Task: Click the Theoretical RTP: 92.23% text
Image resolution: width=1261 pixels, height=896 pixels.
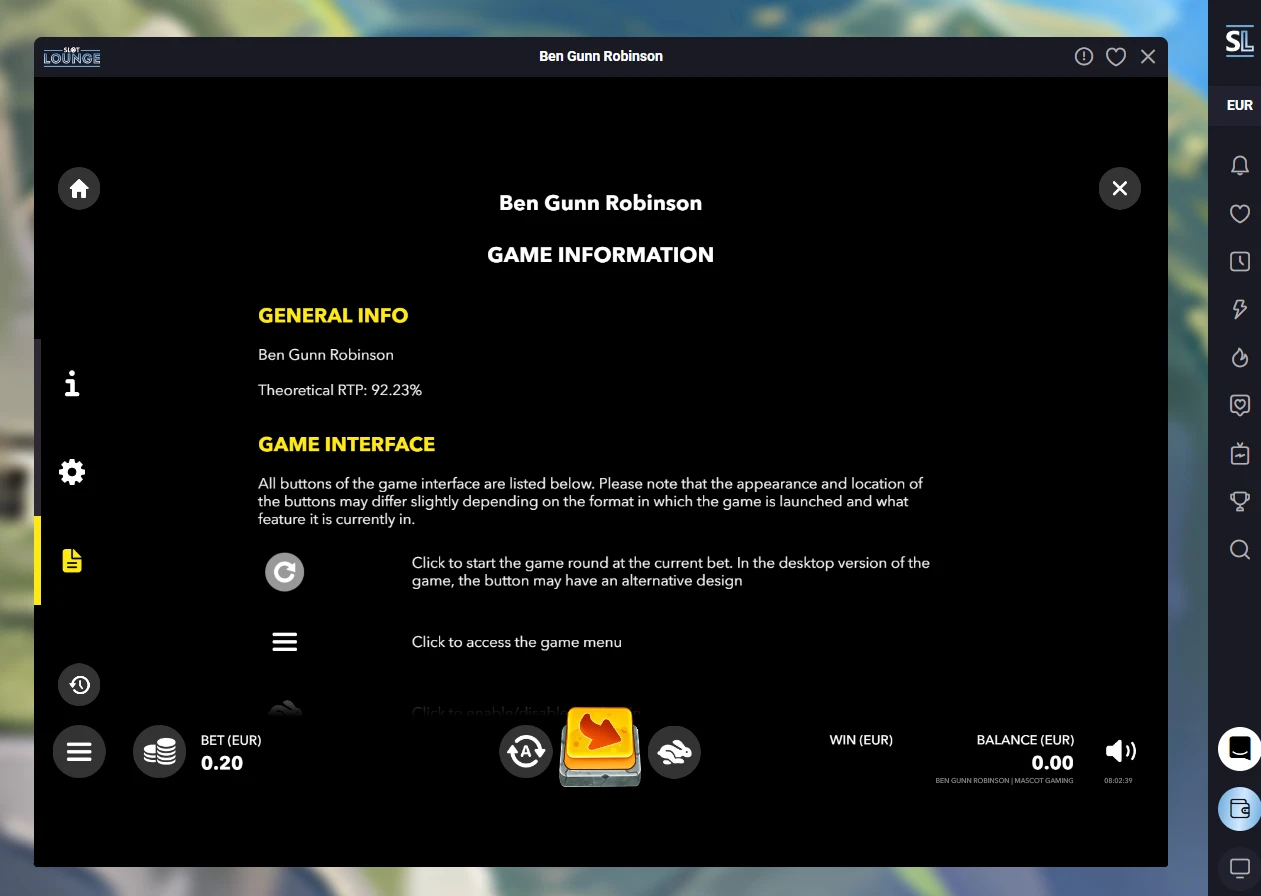Action: click(340, 390)
